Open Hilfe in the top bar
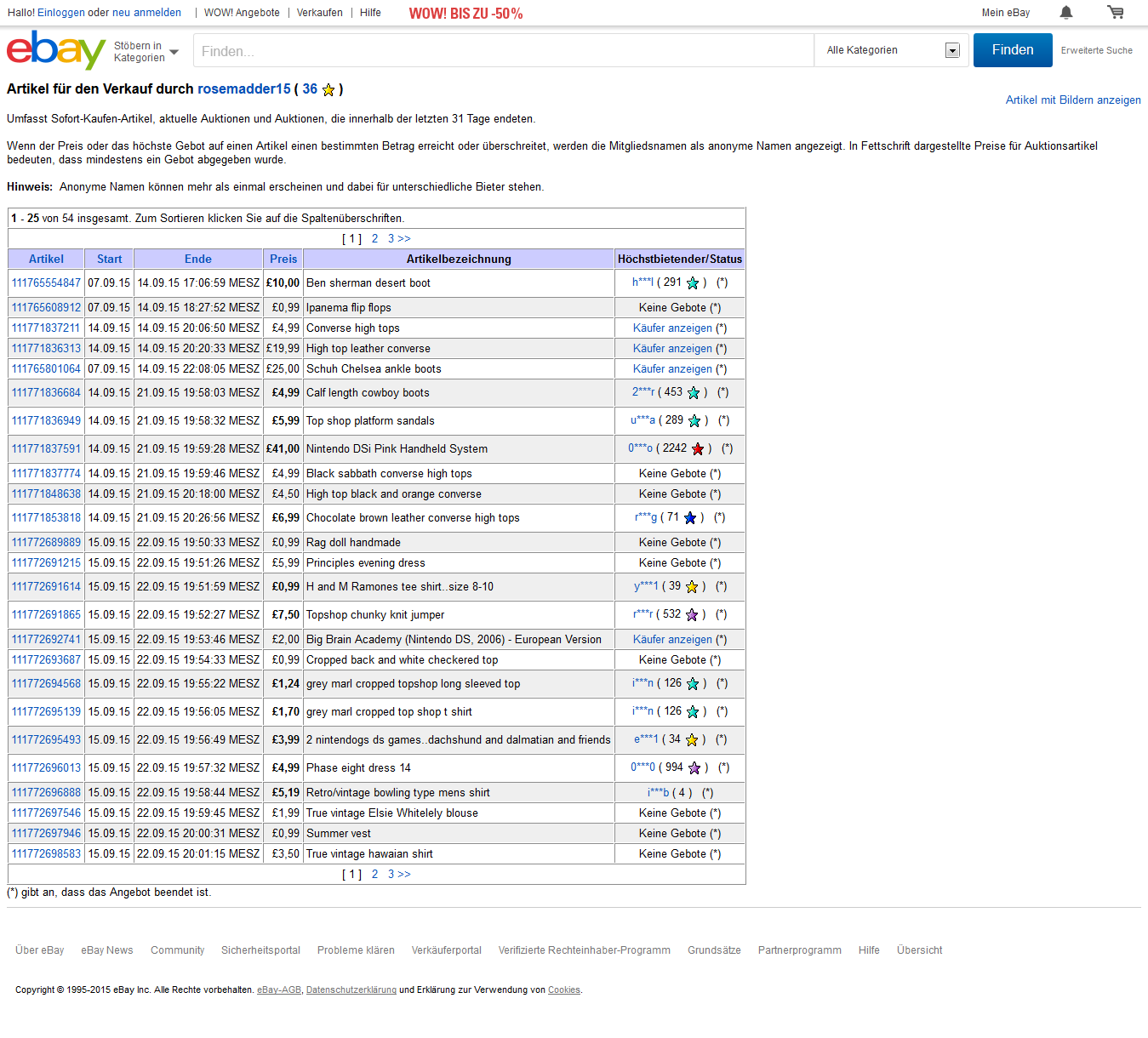1148x1038 pixels. [x=370, y=13]
